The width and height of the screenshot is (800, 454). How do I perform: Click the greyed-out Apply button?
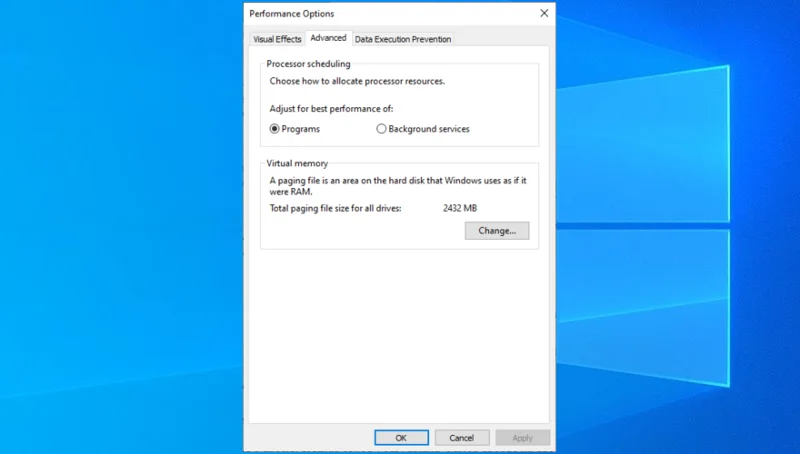tap(522, 438)
